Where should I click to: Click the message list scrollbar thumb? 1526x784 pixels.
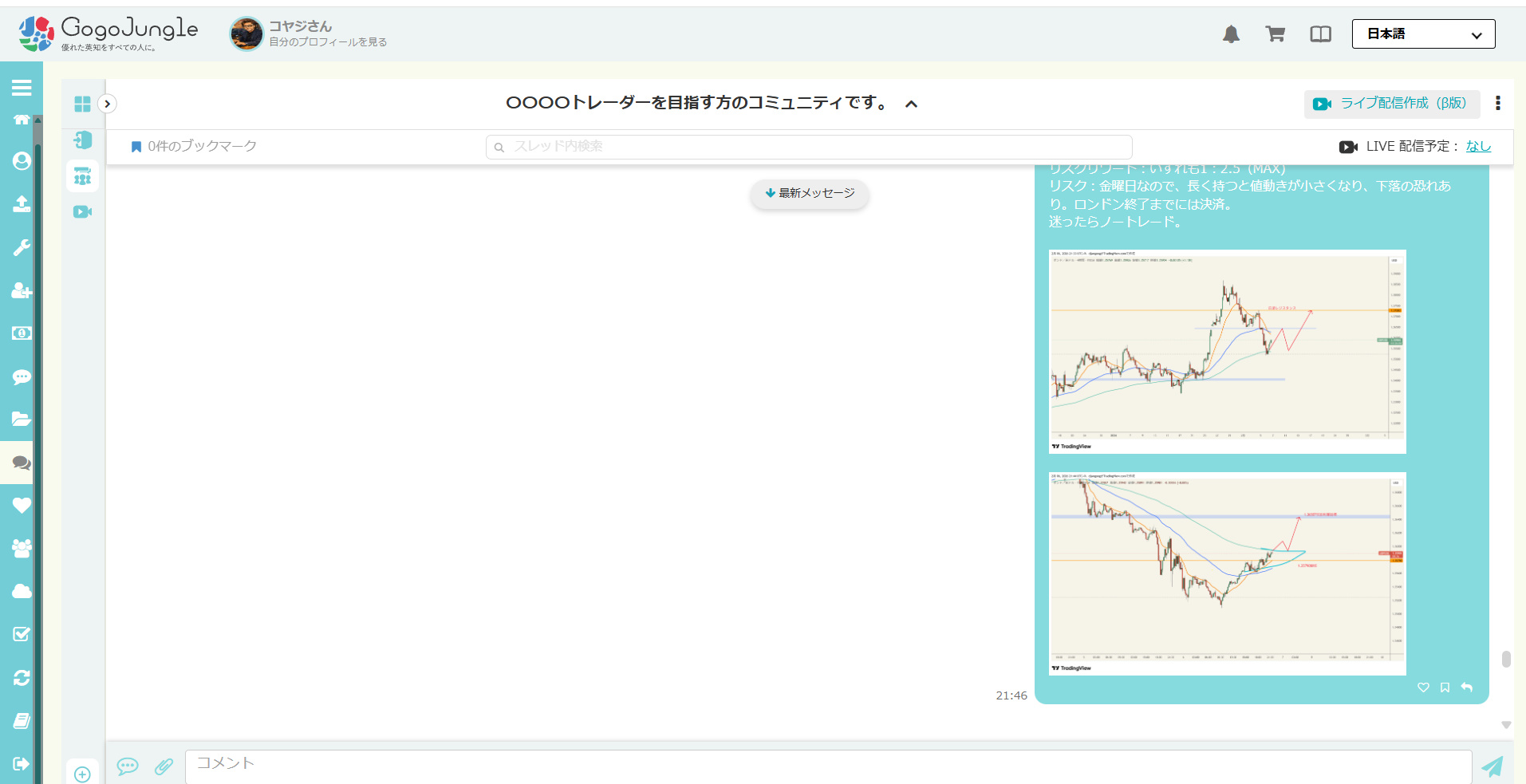pos(1506,659)
